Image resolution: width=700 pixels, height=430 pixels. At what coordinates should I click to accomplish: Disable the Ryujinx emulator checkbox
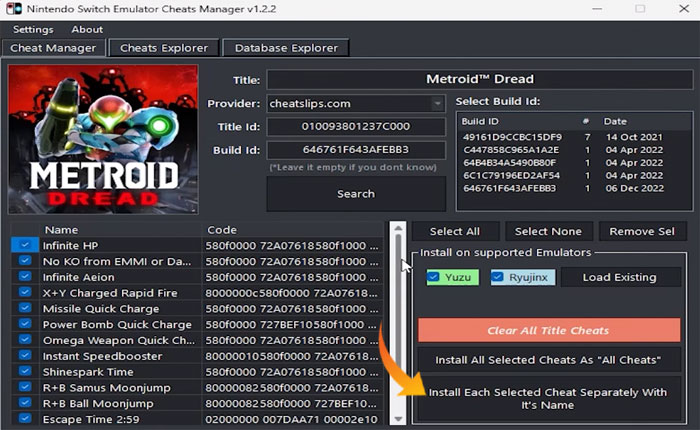point(497,277)
